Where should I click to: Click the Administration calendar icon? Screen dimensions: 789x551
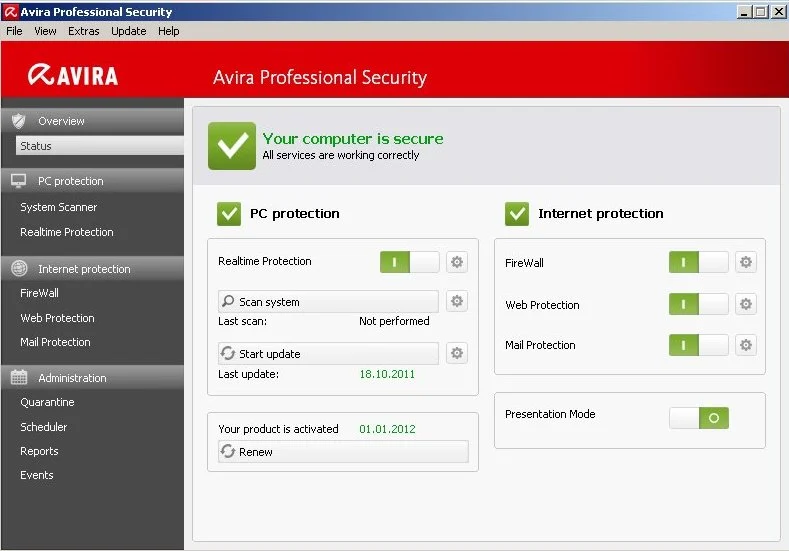[x=19, y=377]
